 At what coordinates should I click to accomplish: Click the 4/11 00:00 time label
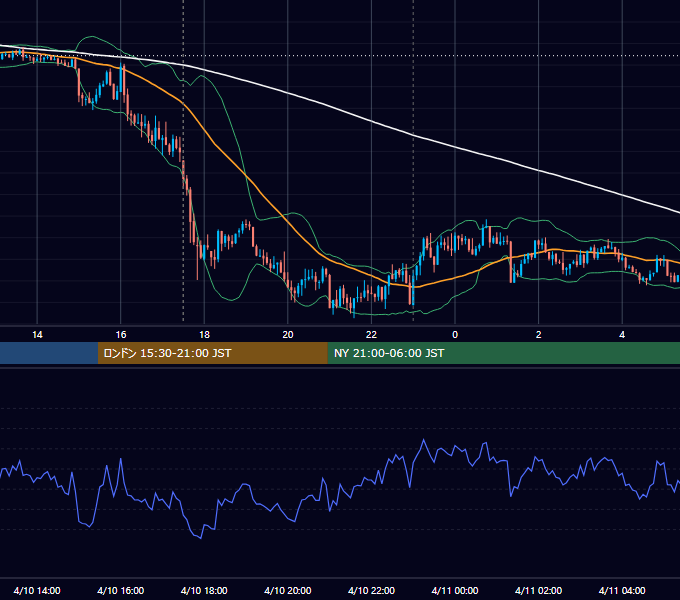coord(455,590)
